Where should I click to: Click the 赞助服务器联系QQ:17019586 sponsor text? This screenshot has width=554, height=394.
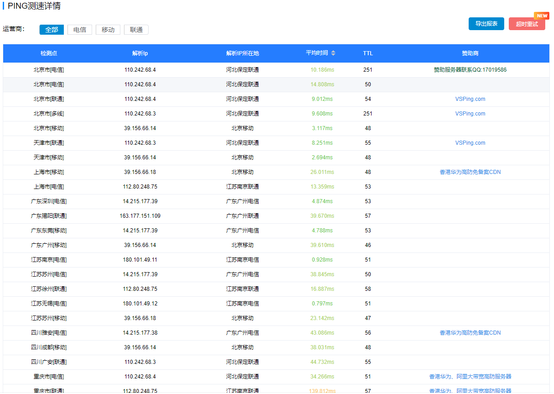470,70
